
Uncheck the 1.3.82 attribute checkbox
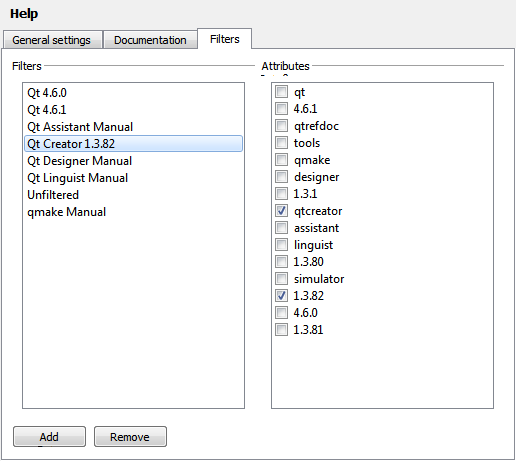(282, 296)
